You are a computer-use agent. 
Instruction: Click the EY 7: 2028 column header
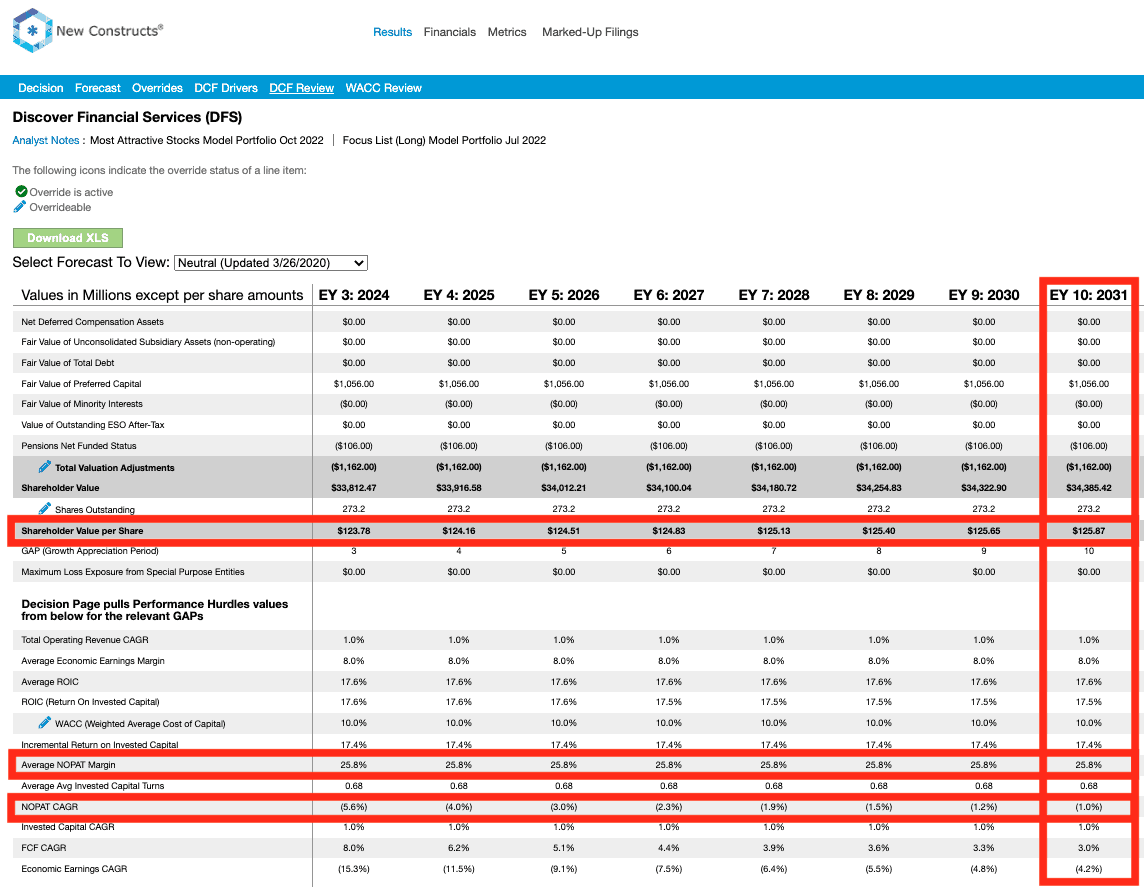(774, 295)
